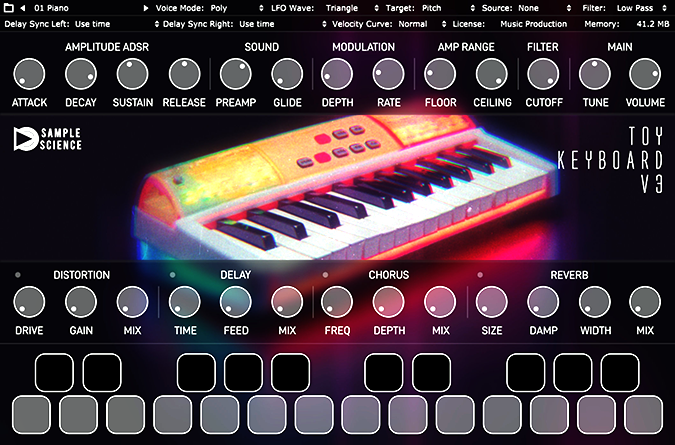Play the first white key pad
Viewport: 675px width, 445px height.
(31, 415)
